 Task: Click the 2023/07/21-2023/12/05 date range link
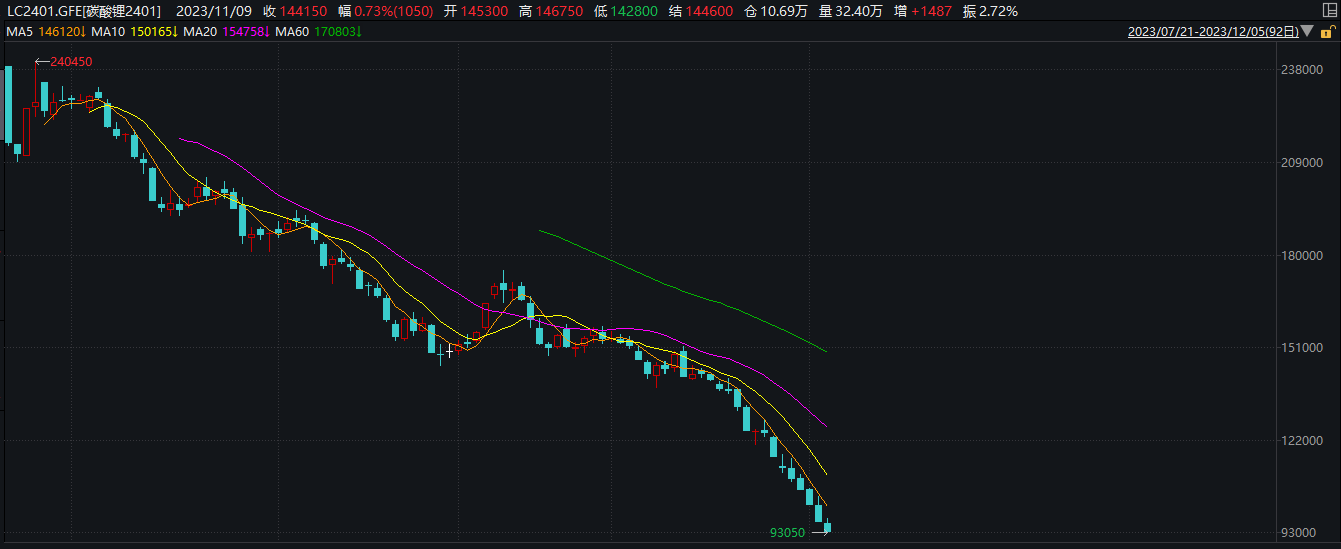click(x=1213, y=32)
